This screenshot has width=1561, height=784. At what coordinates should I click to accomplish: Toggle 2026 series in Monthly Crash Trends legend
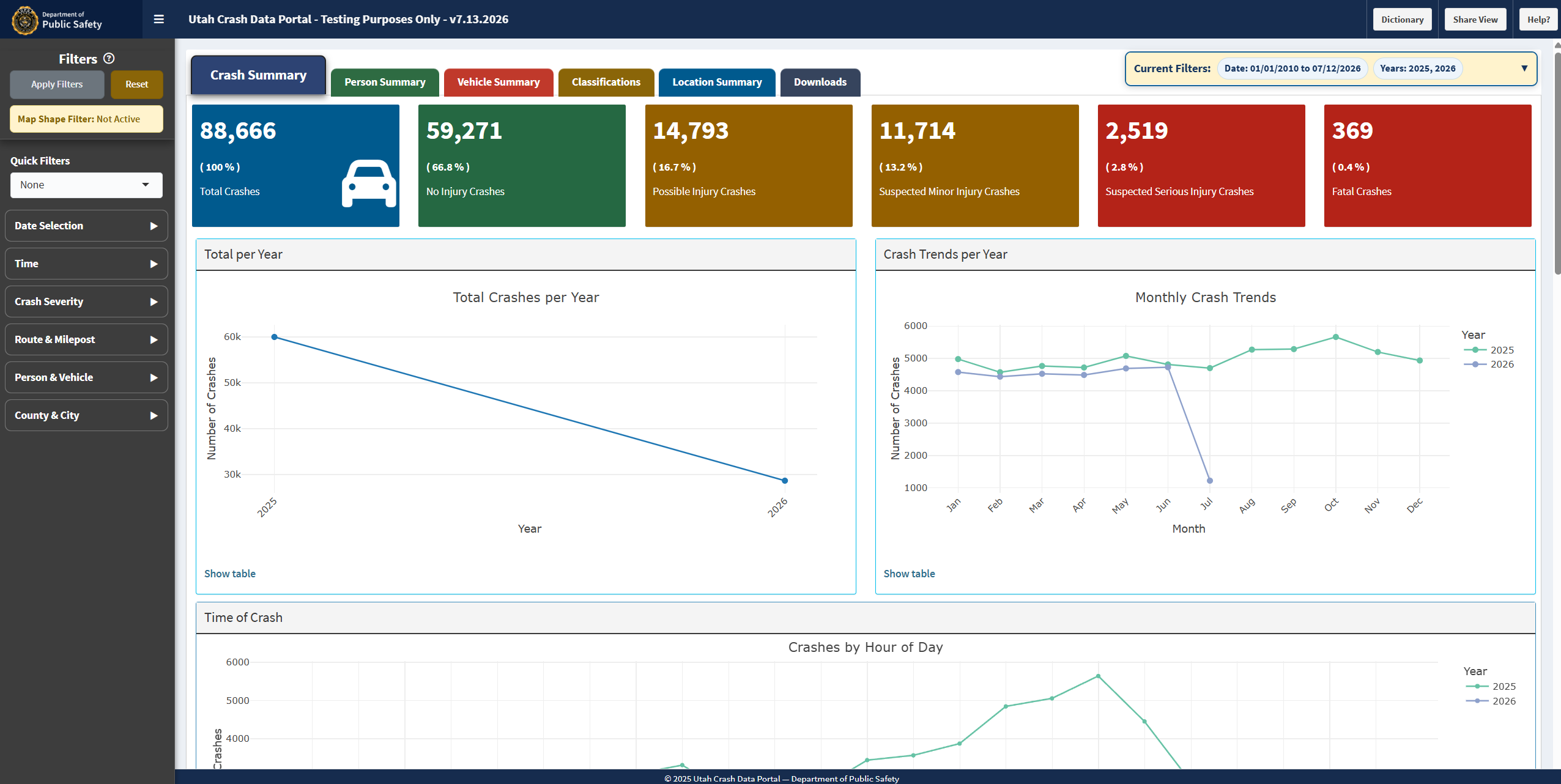point(1489,364)
